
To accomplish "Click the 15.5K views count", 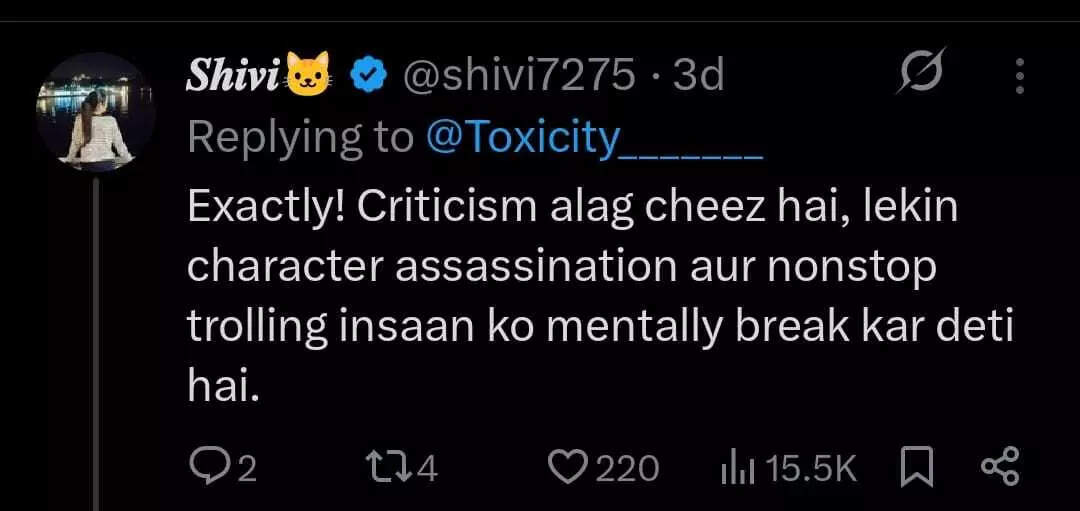I will tap(812, 468).
